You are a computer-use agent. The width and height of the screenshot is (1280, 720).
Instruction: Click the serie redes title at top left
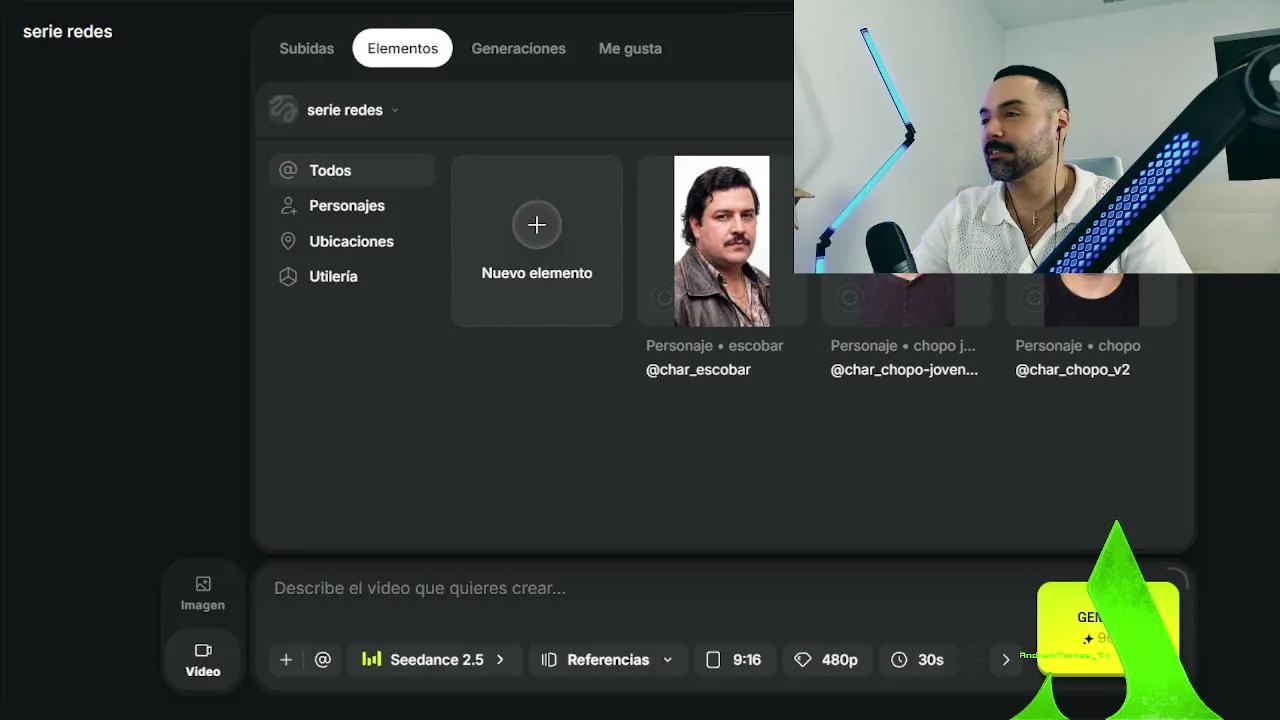pos(68,31)
